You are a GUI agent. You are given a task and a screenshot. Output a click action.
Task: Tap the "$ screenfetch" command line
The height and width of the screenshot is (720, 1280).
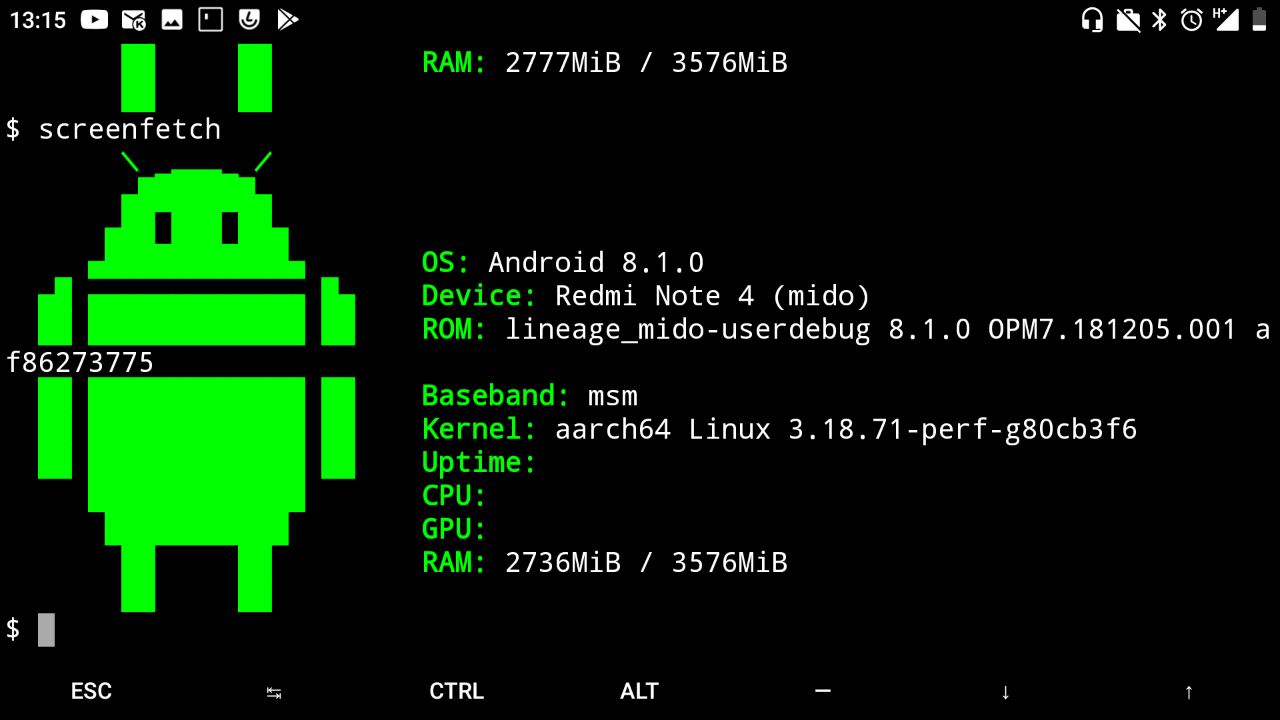pyautogui.click(x=113, y=129)
